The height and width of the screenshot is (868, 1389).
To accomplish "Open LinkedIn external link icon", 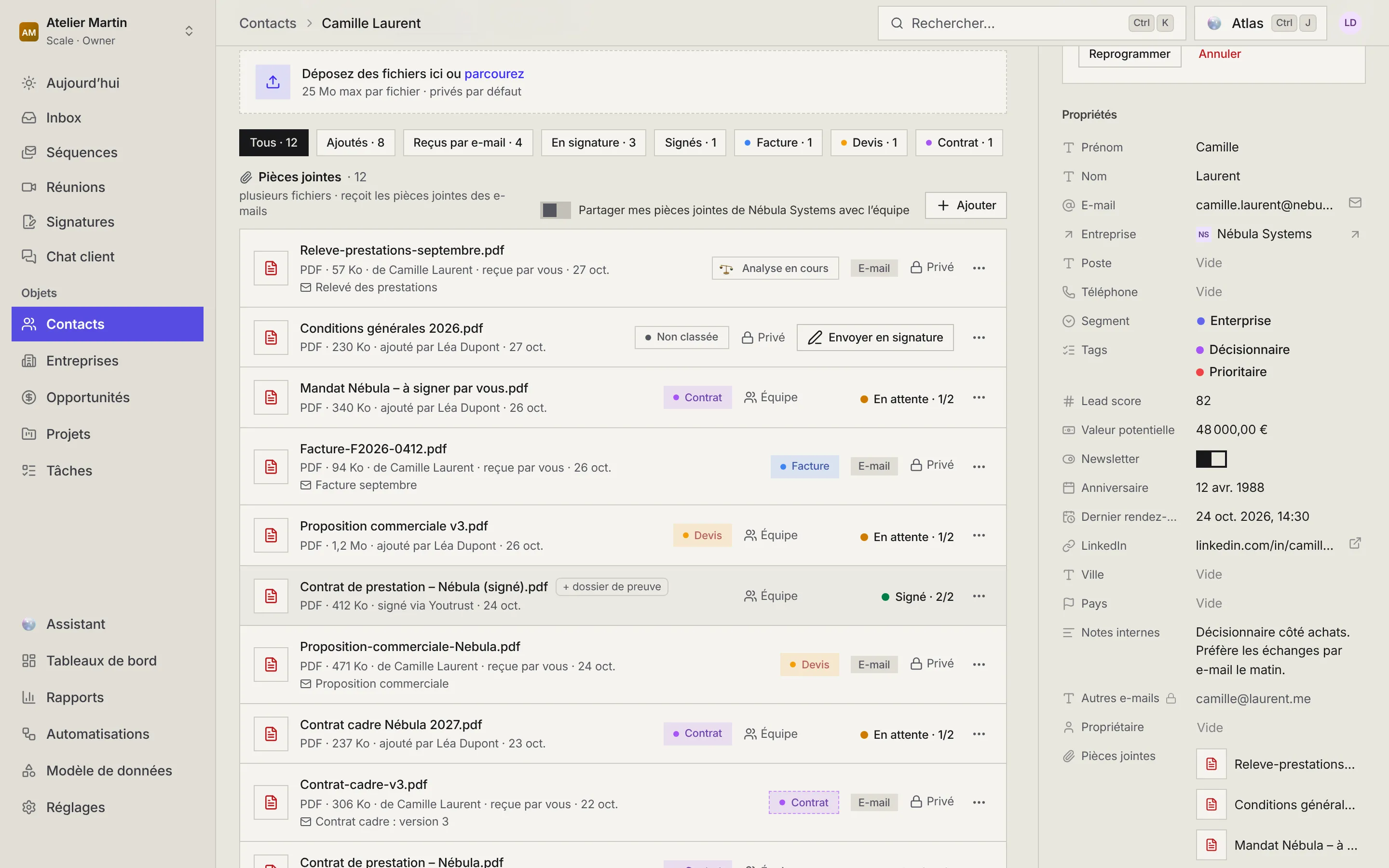I will click(1355, 543).
